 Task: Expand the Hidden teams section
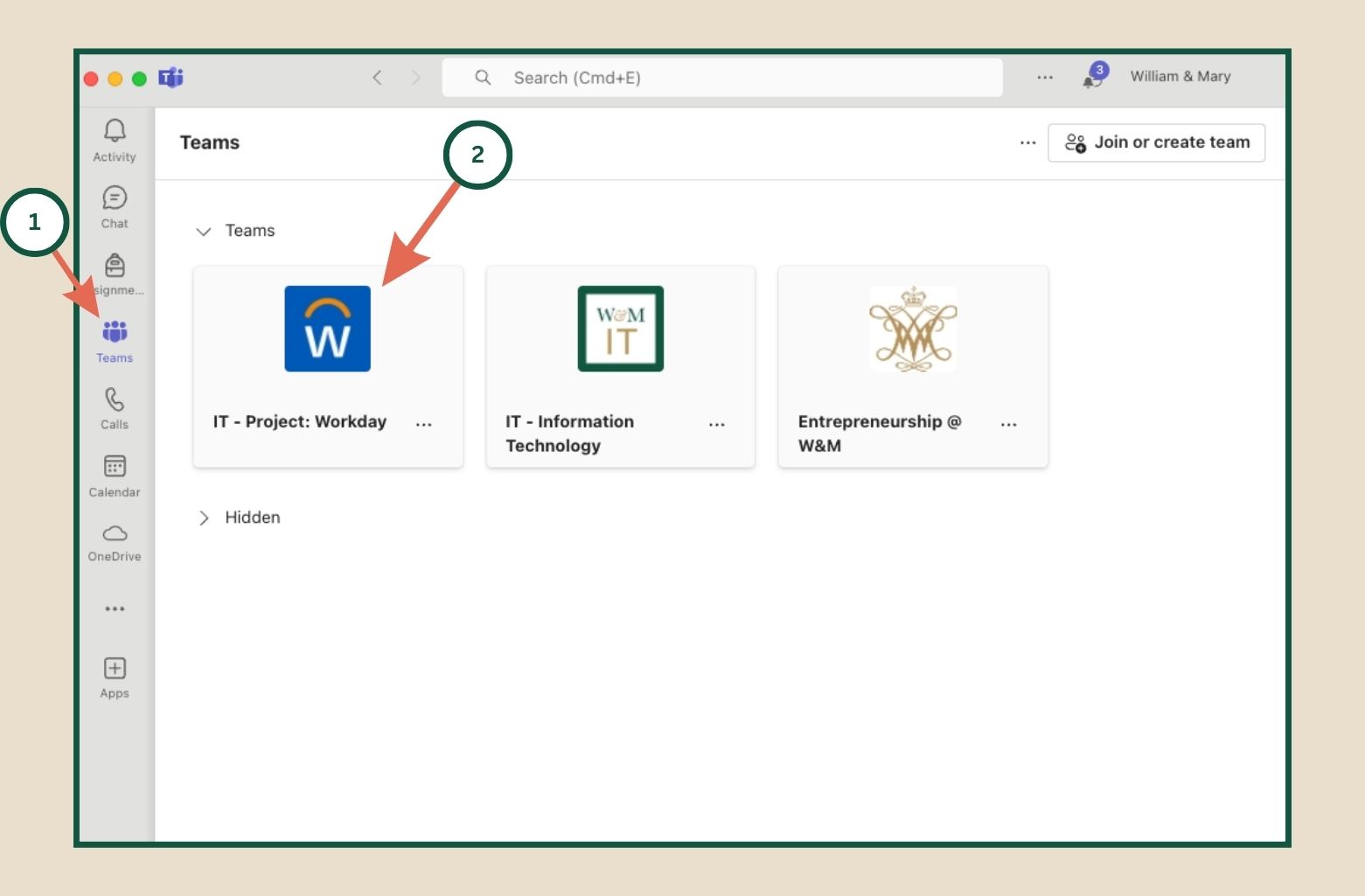pyautogui.click(x=204, y=517)
